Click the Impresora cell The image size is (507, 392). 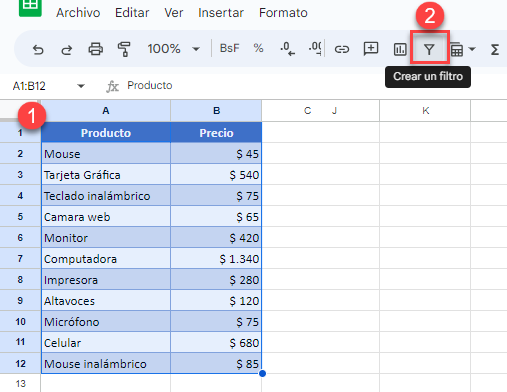[106, 280]
